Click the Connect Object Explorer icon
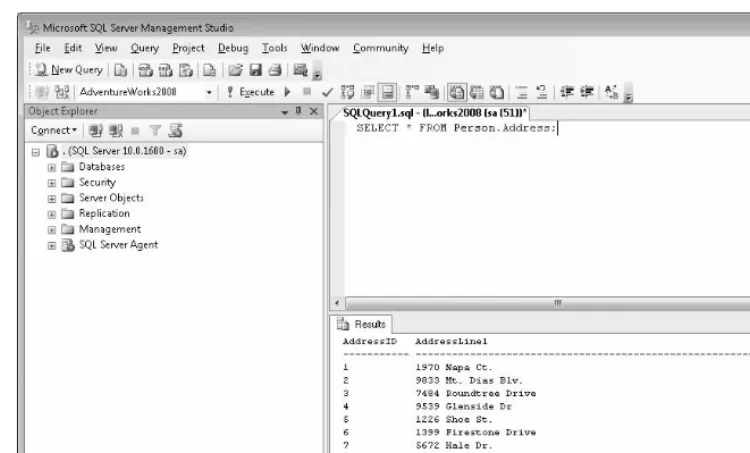The width and height of the screenshot is (750, 453). (x=96, y=131)
